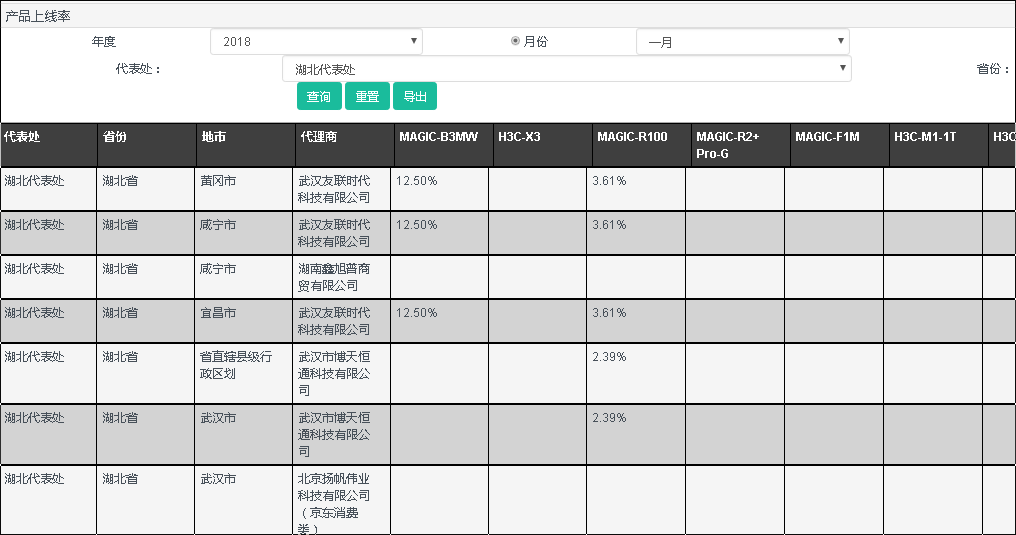This screenshot has height=535, width=1016.
Task: Select 北京扬帆伟业科技有限公司 agent cell
Action: point(341,500)
